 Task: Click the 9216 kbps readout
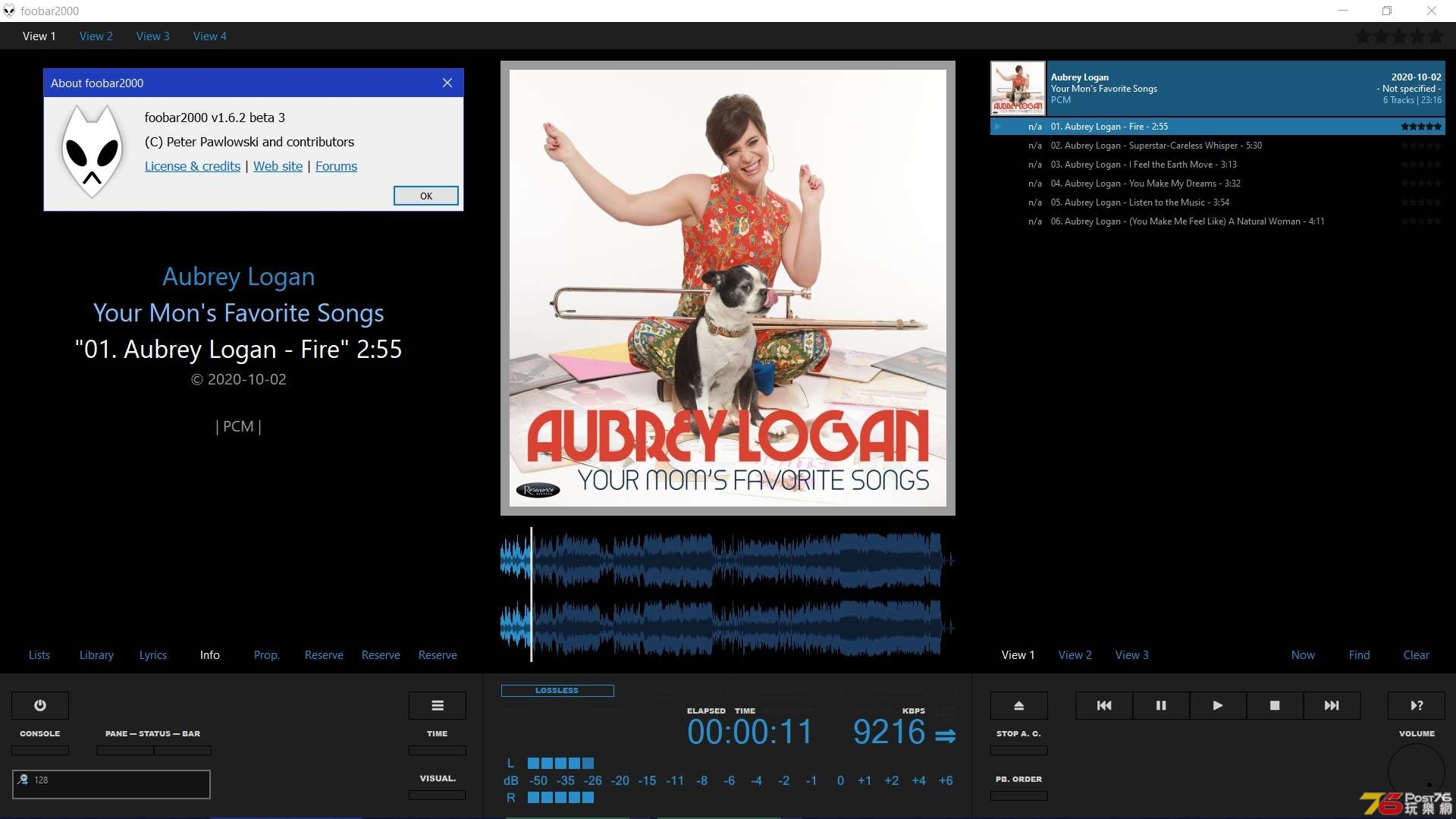pyautogui.click(x=889, y=732)
